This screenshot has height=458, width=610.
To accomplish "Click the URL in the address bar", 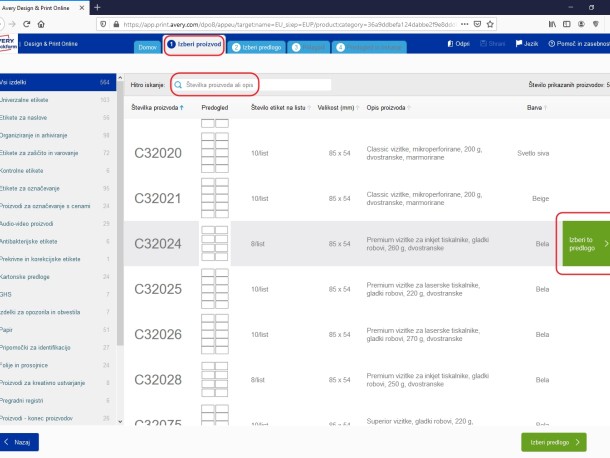I will (x=289, y=24).
